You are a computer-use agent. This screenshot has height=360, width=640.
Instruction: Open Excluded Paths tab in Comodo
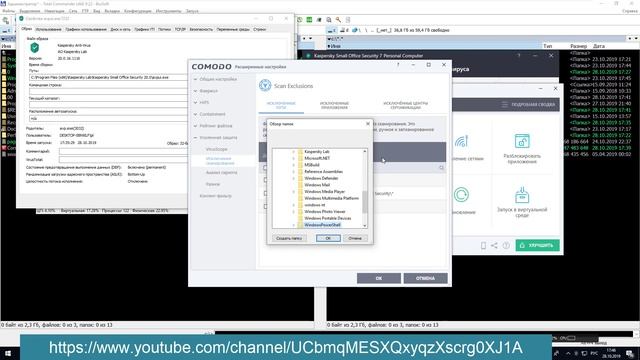pos(281,105)
